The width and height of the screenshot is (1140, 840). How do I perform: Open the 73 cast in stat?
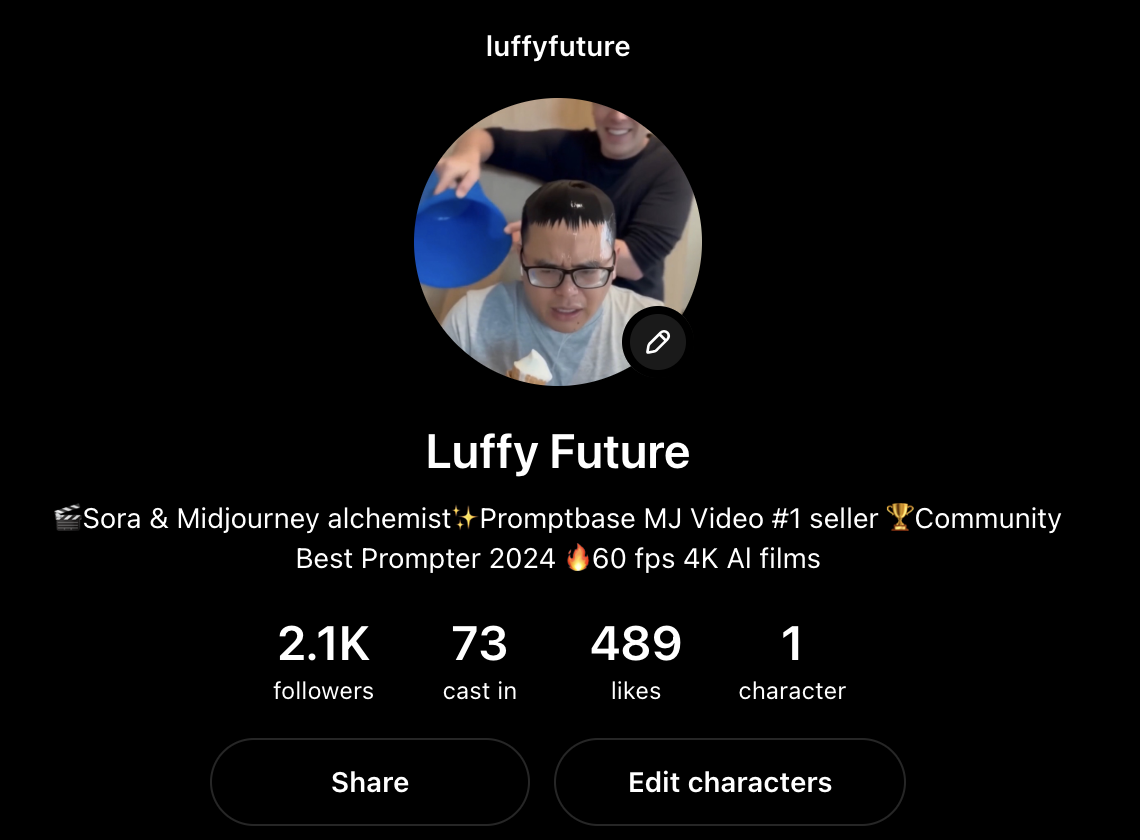point(480,663)
